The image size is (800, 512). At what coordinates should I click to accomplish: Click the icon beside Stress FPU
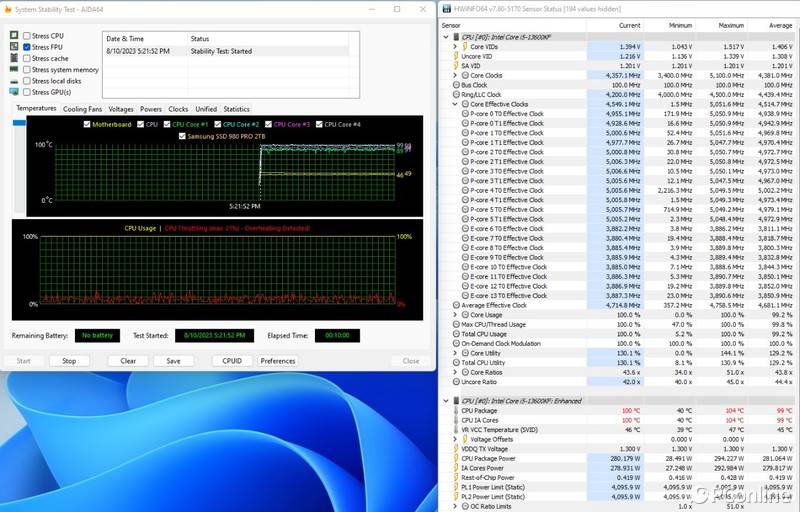(x=14, y=46)
